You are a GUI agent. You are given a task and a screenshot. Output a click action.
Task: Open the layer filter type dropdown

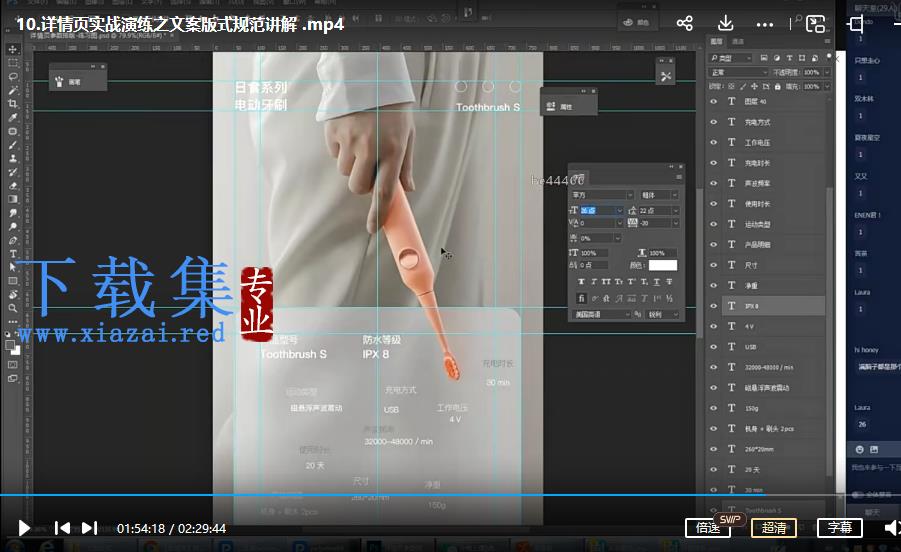click(x=731, y=58)
